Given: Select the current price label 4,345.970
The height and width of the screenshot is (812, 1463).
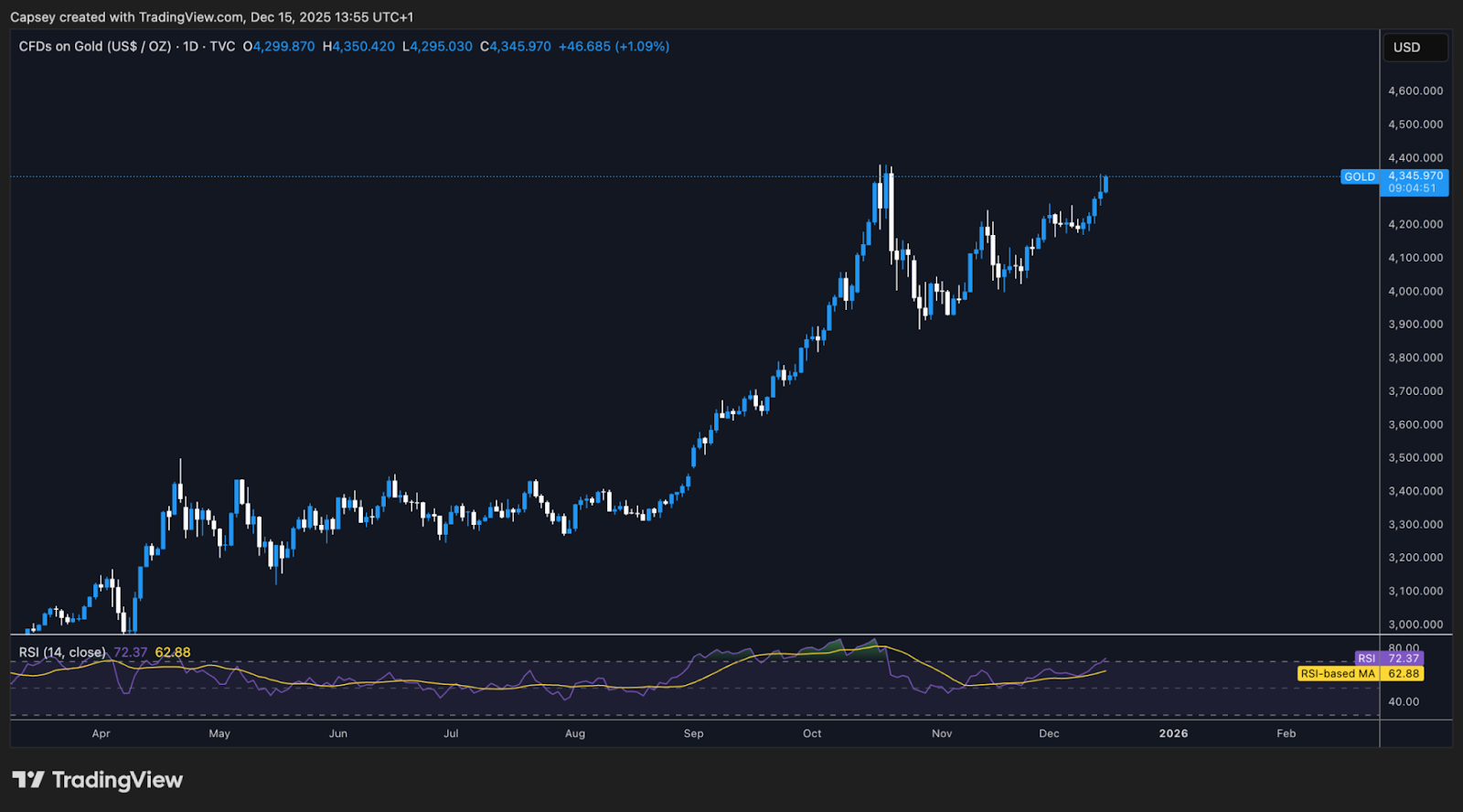Looking at the screenshot, I should coord(1415,176).
